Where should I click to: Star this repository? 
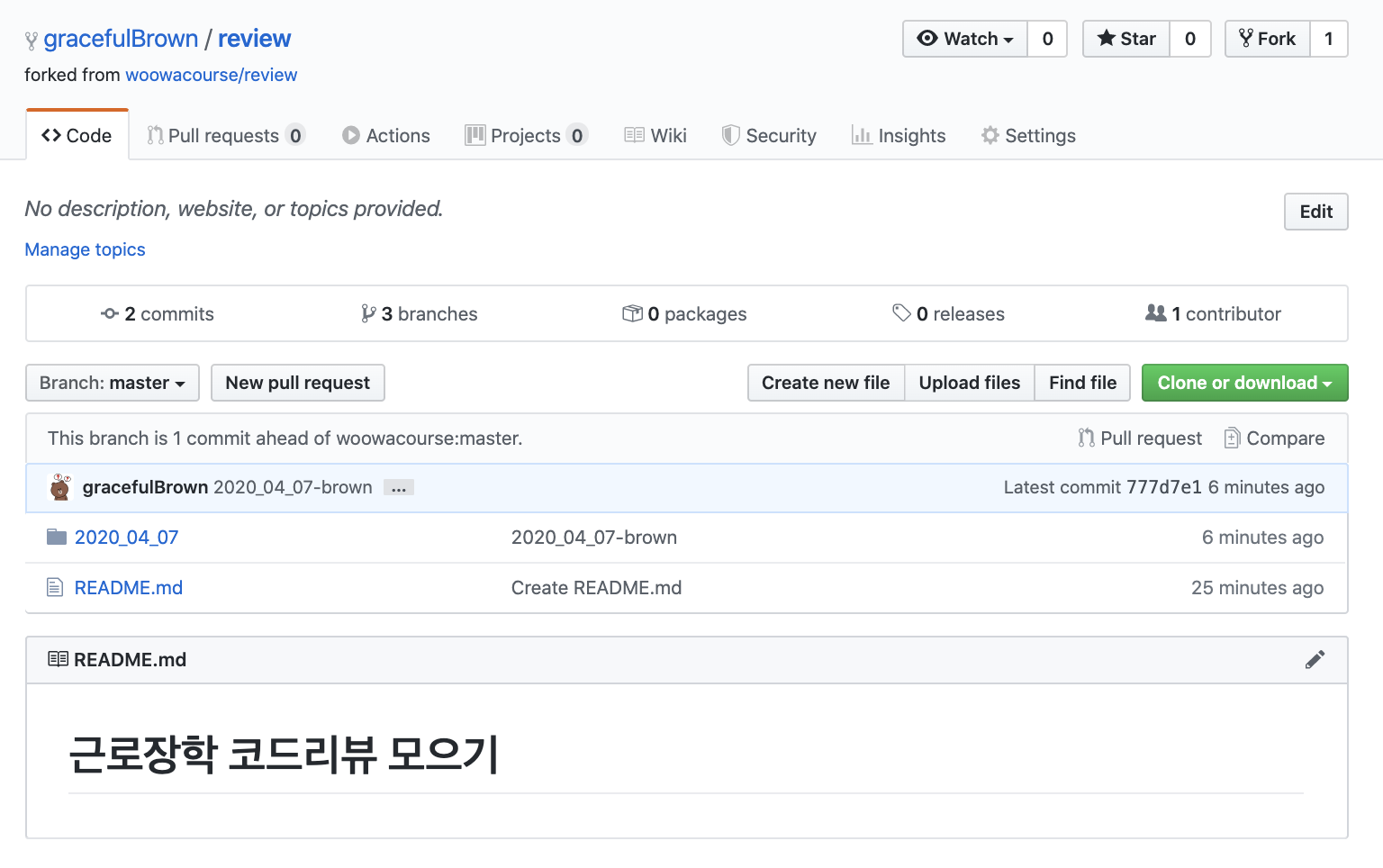pyautogui.click(x=1126, y=39)
